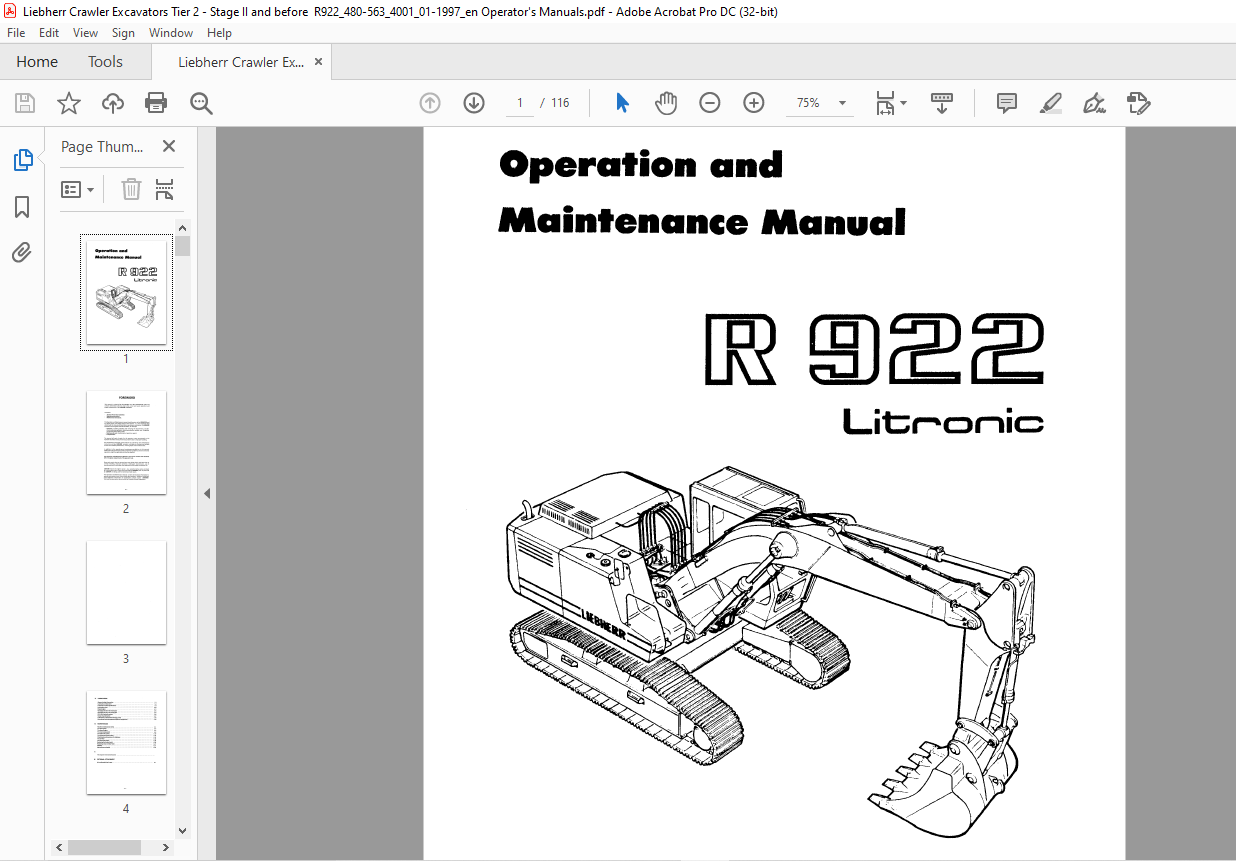Click thumbnails panel scroll up arrow
1236x861 pixels.
pos(182,227)
